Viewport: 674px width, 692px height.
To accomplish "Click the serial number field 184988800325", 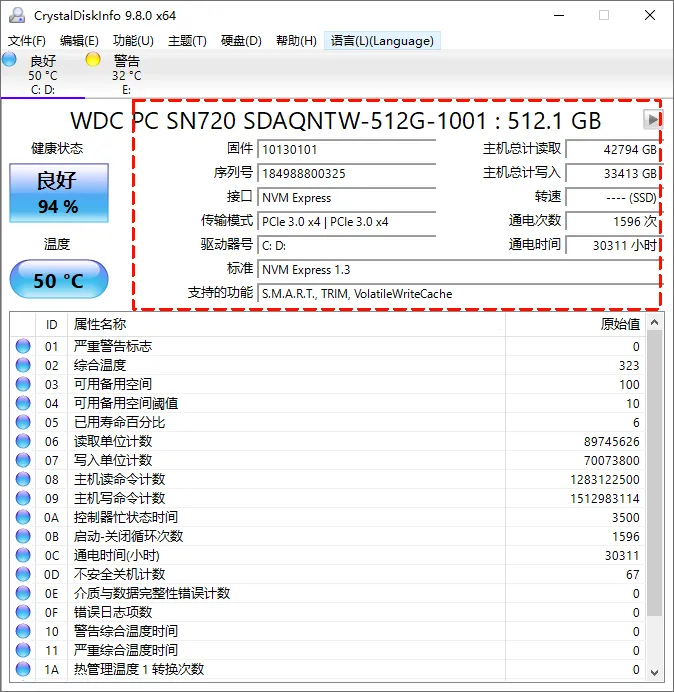I will pos(347,173).
